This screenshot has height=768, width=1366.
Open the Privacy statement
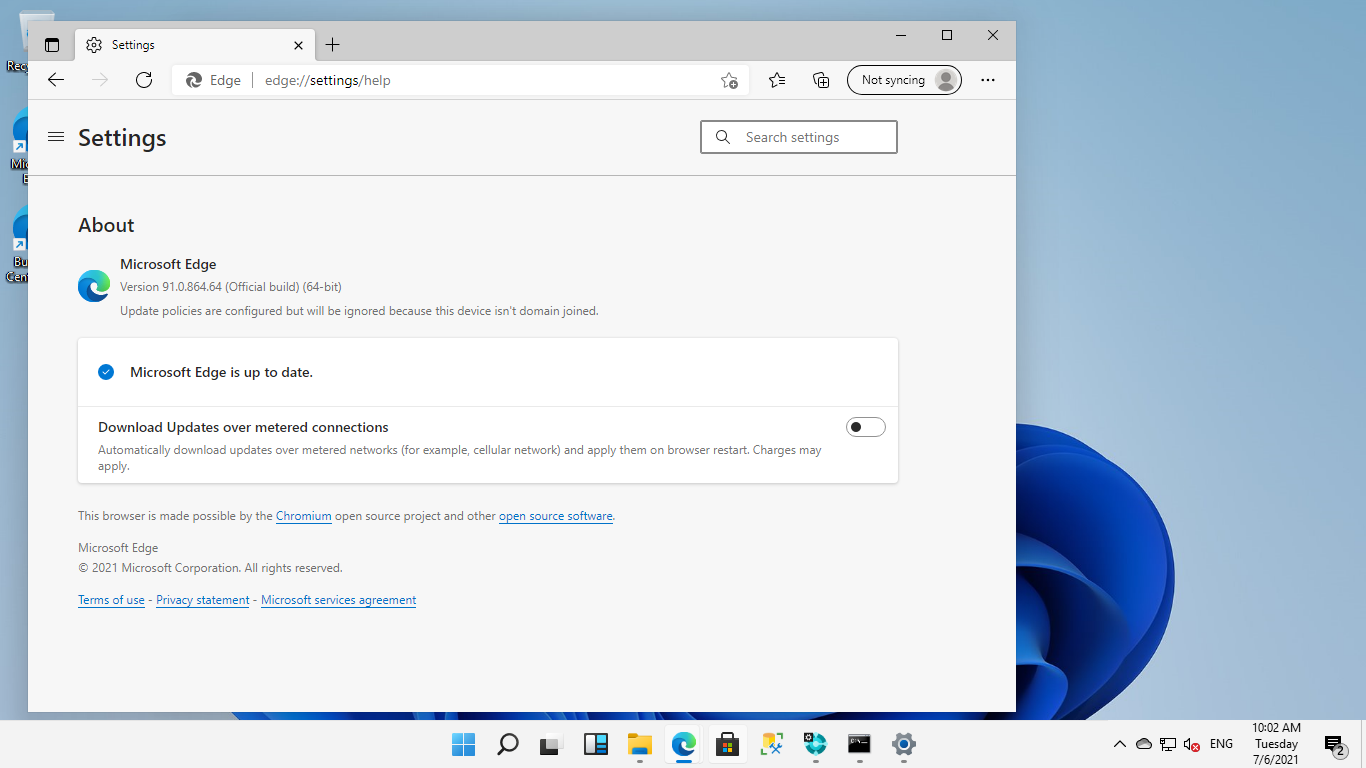[202, 599]
